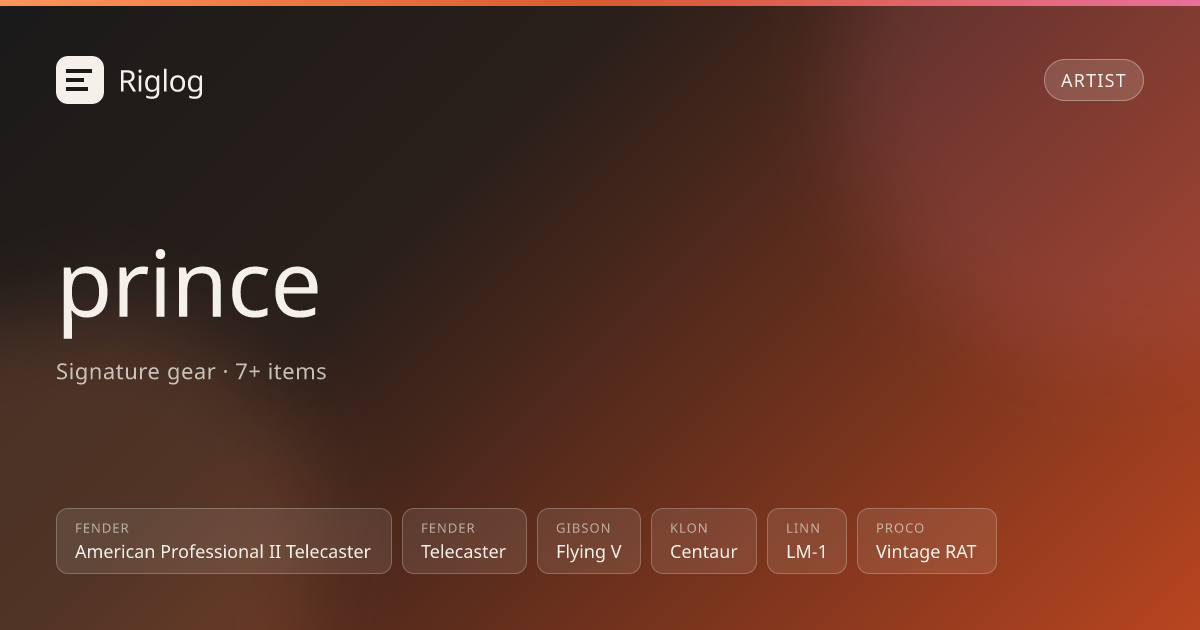Click the Riglog logo icon
This screenshot has width=1200, height=630.
[80, 80]
